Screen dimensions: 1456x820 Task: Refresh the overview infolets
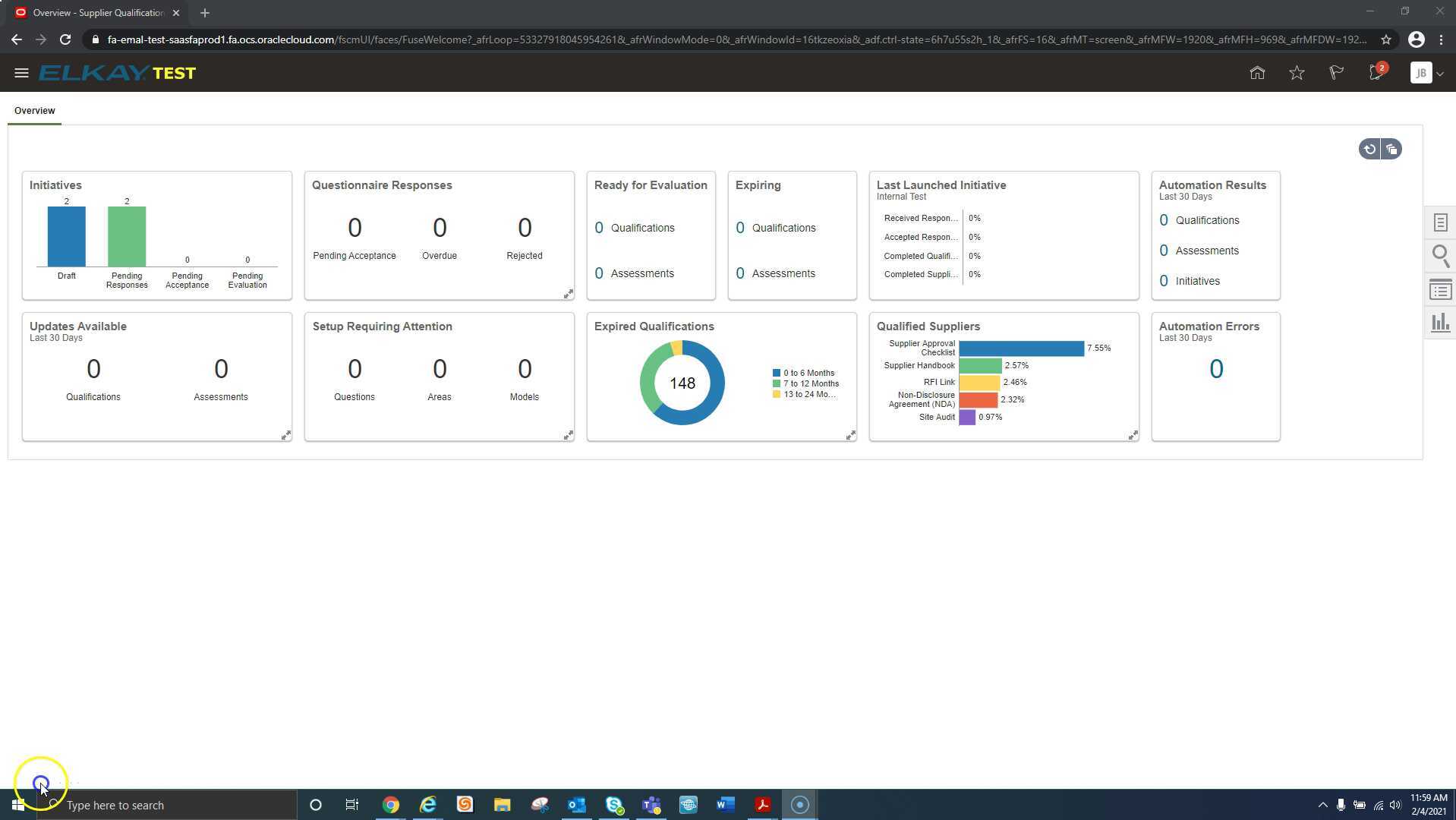point(1369,149)
